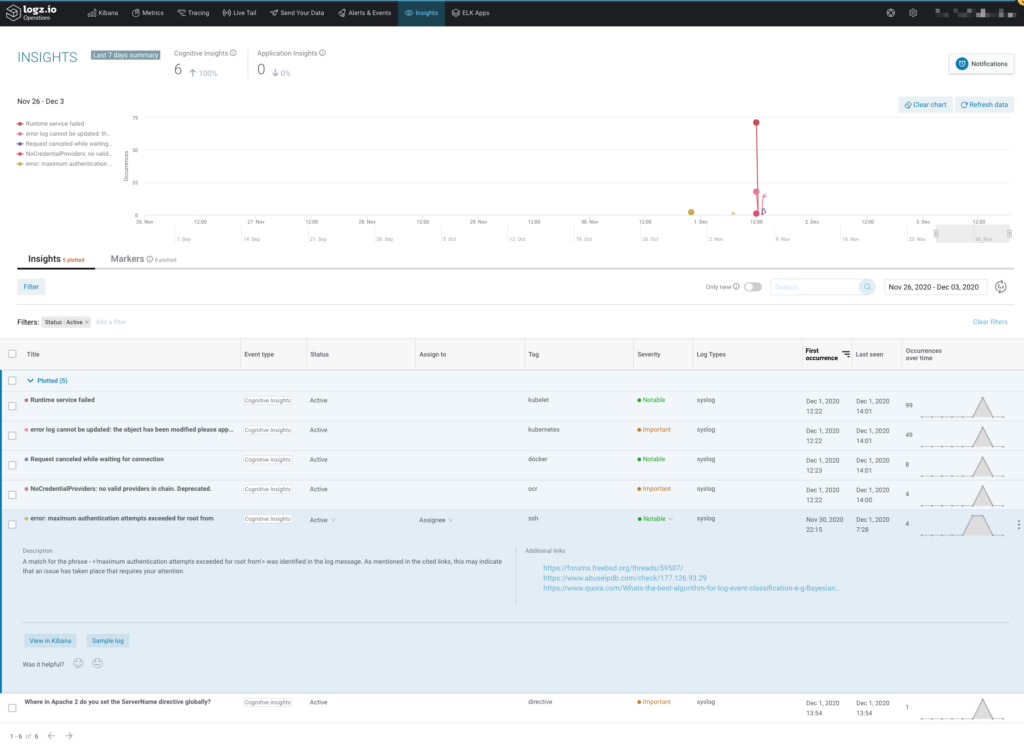The image size is (1024, 754).
Task: Toggle error: maximum authentication legend series
Action: (65, 164)
